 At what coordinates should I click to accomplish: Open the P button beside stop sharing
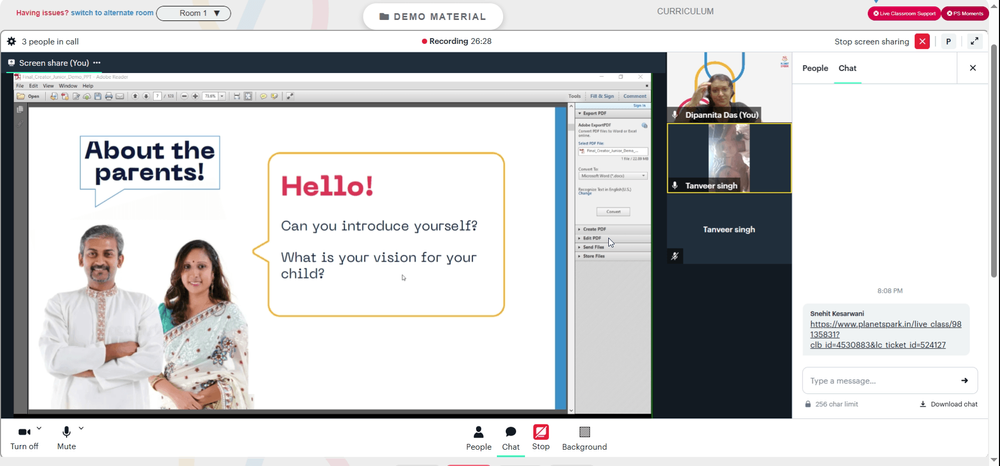click(x=948, y=41)
